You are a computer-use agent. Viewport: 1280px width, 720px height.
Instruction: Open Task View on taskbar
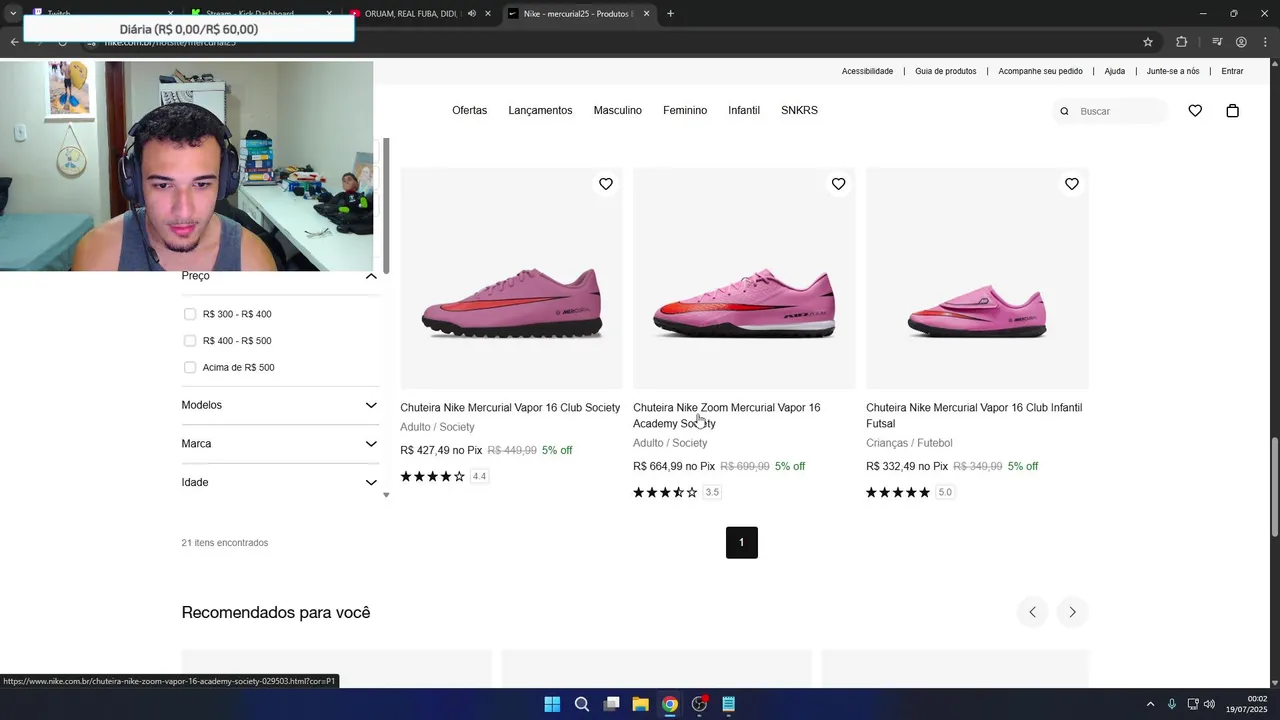click(x=611, y=704)
